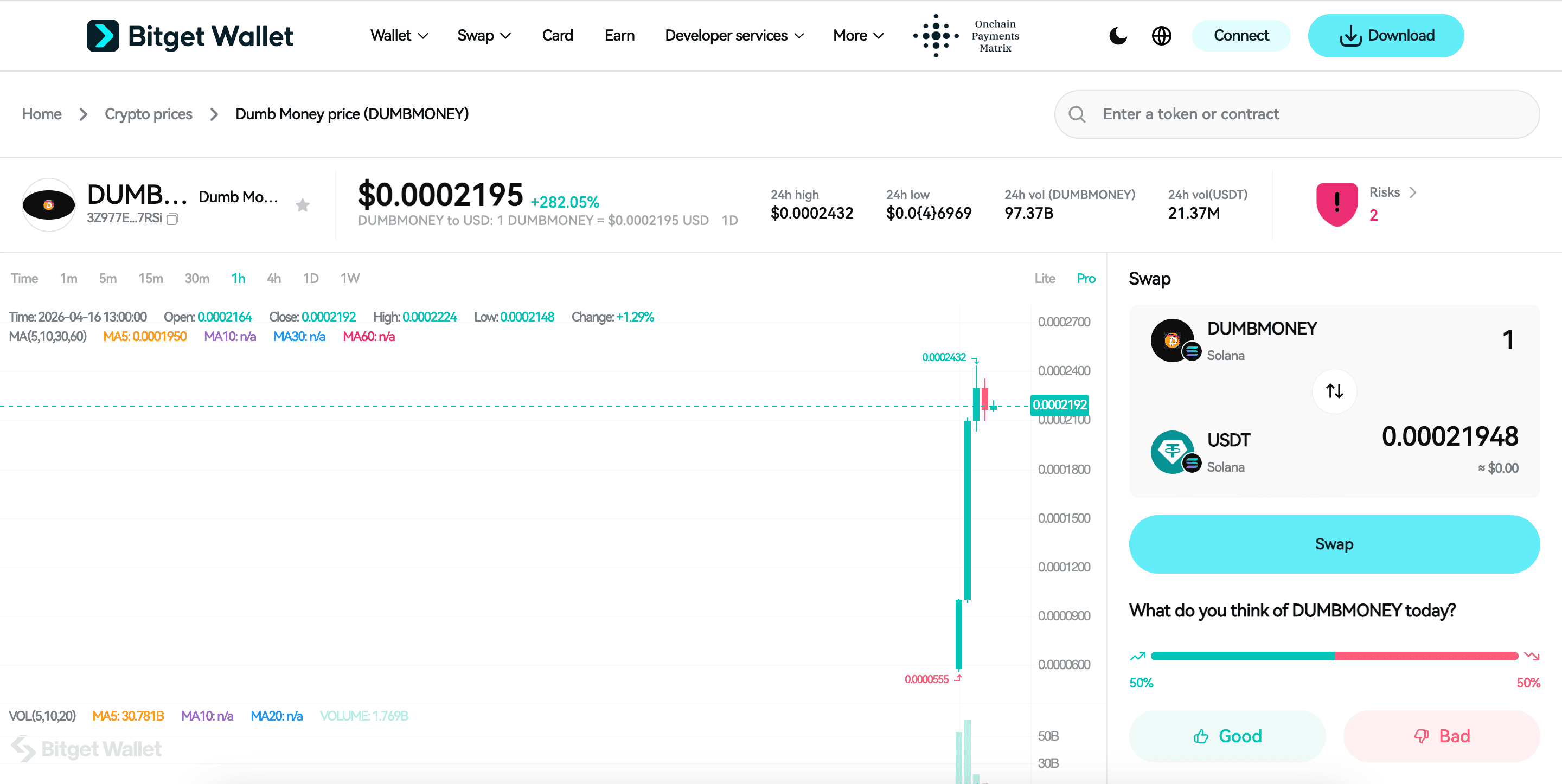Click the USDT token icon
The image size is (1562, 784).
[1174, 452]
